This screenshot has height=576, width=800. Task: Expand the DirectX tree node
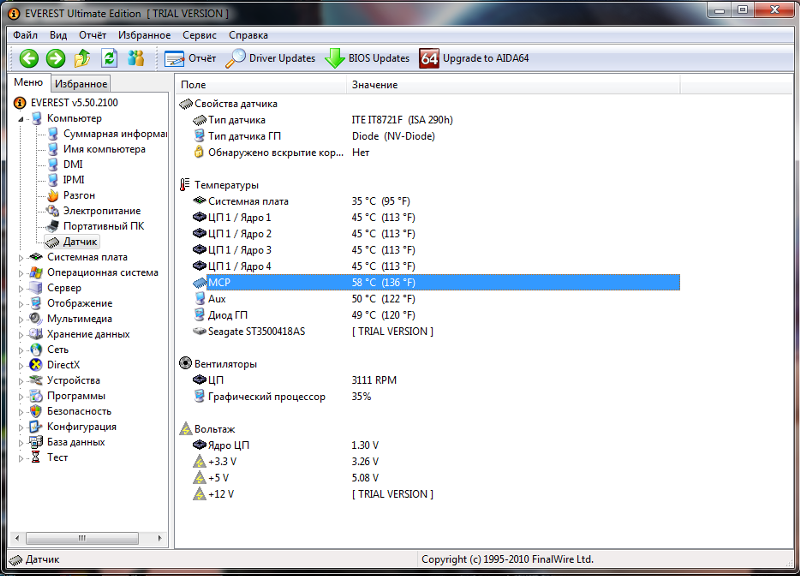tap(21, 365)
